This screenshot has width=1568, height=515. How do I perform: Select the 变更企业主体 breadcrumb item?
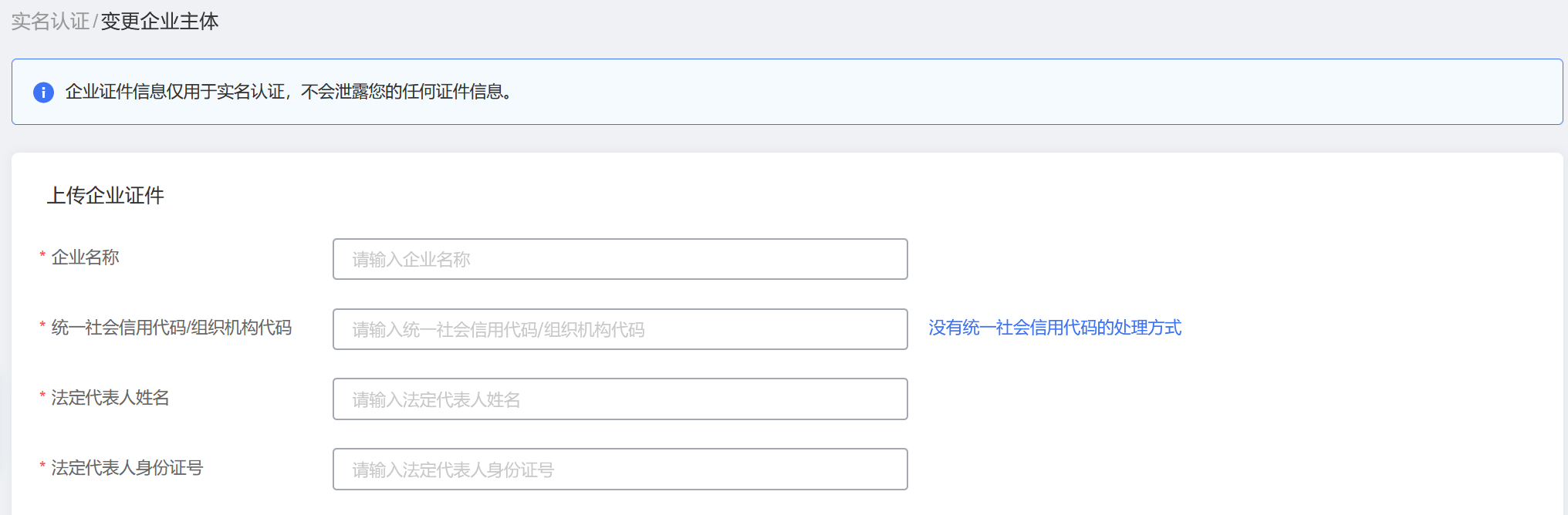click(160, 22)
